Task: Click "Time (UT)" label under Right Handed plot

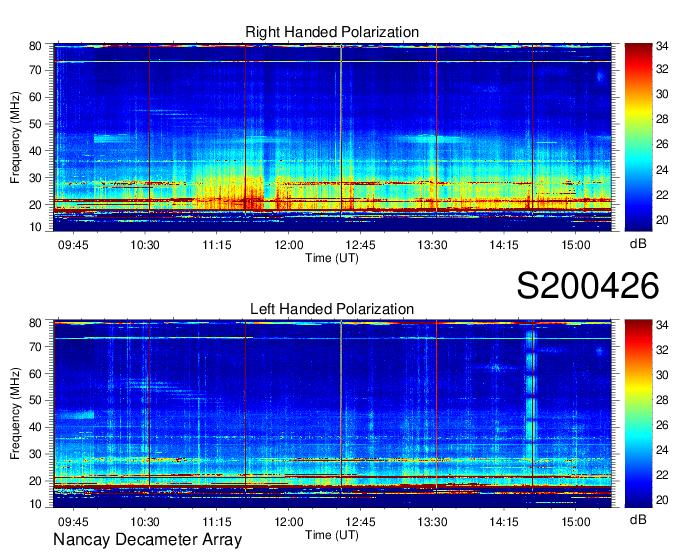Action: (332, 258)
